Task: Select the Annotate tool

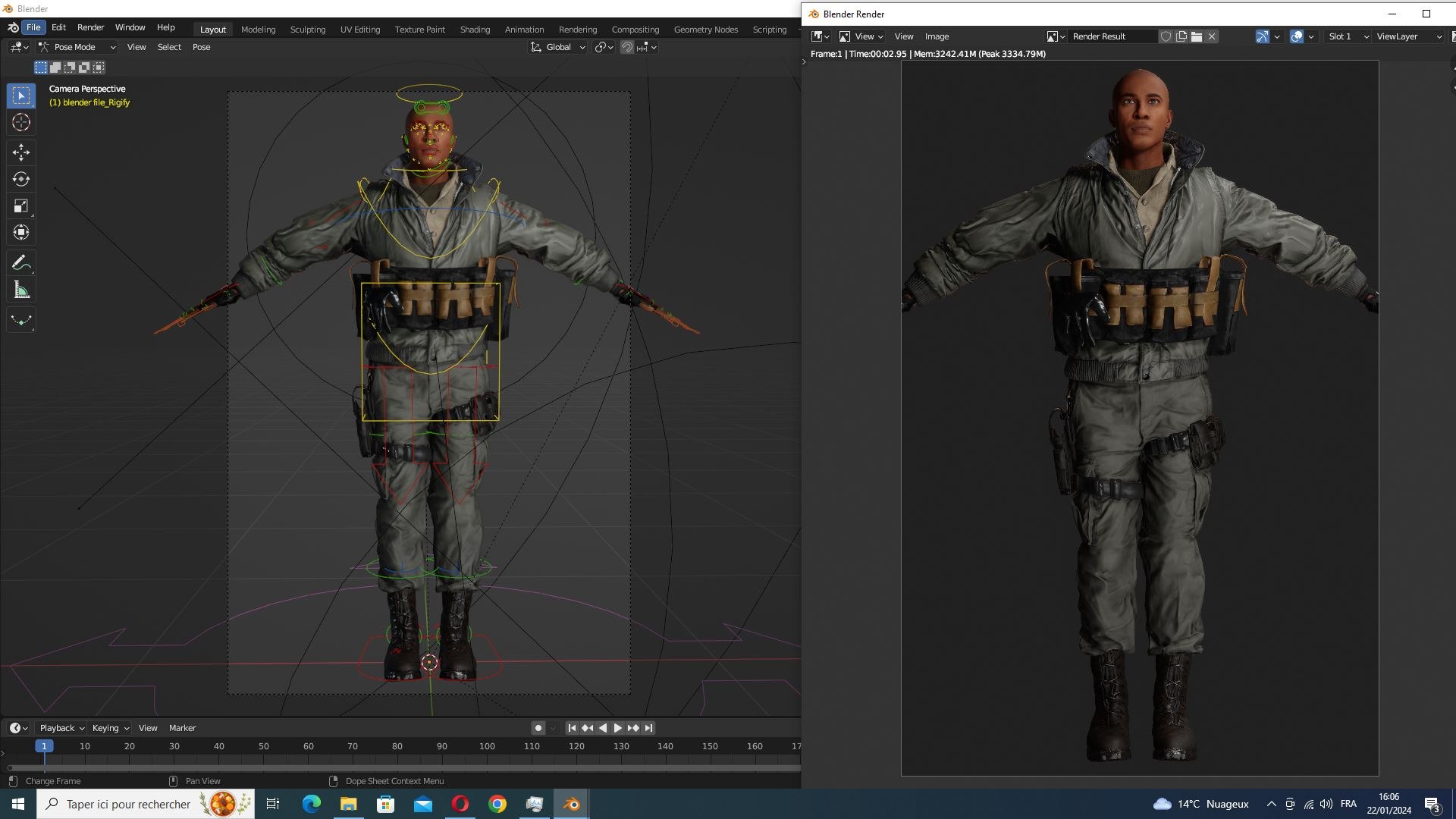Action: coord(21,263)
